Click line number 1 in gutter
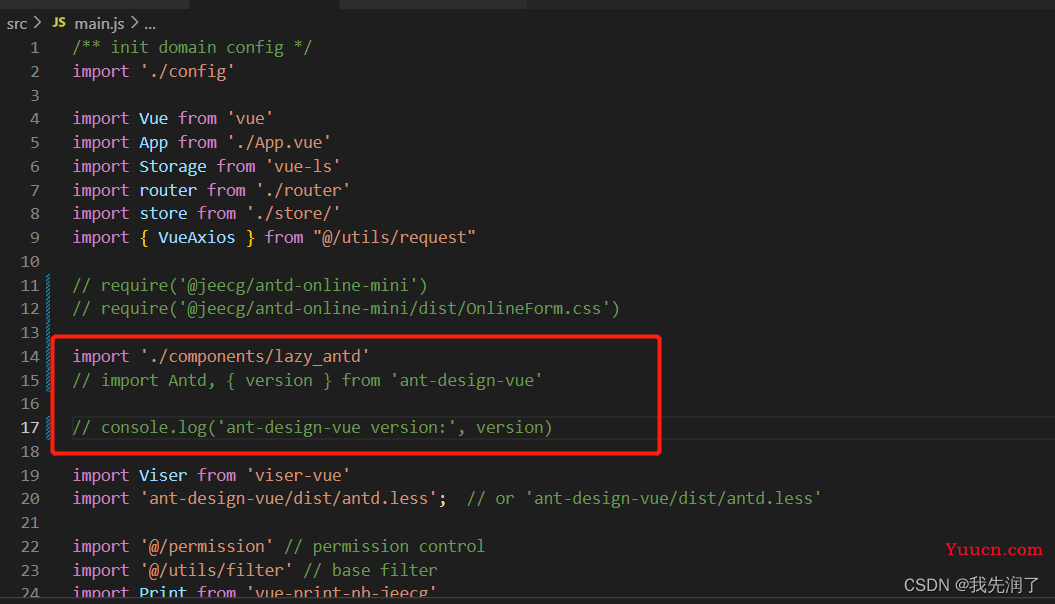This screenshot has width=1055, height=604. click(x=34, y=48)
